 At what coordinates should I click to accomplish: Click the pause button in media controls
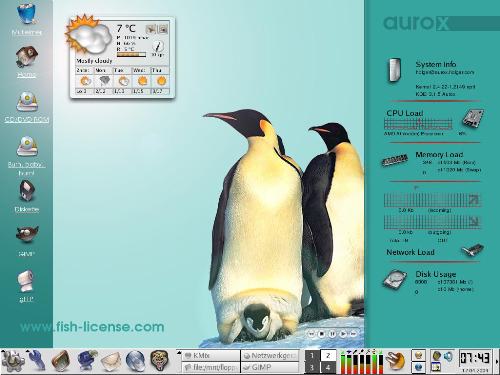(x=332, y=334)
